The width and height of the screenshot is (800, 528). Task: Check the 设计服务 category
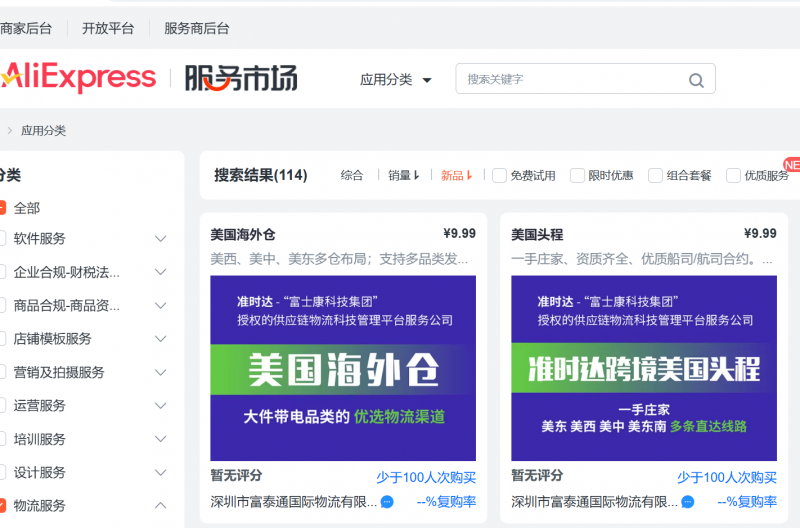(x=2, y=472)
